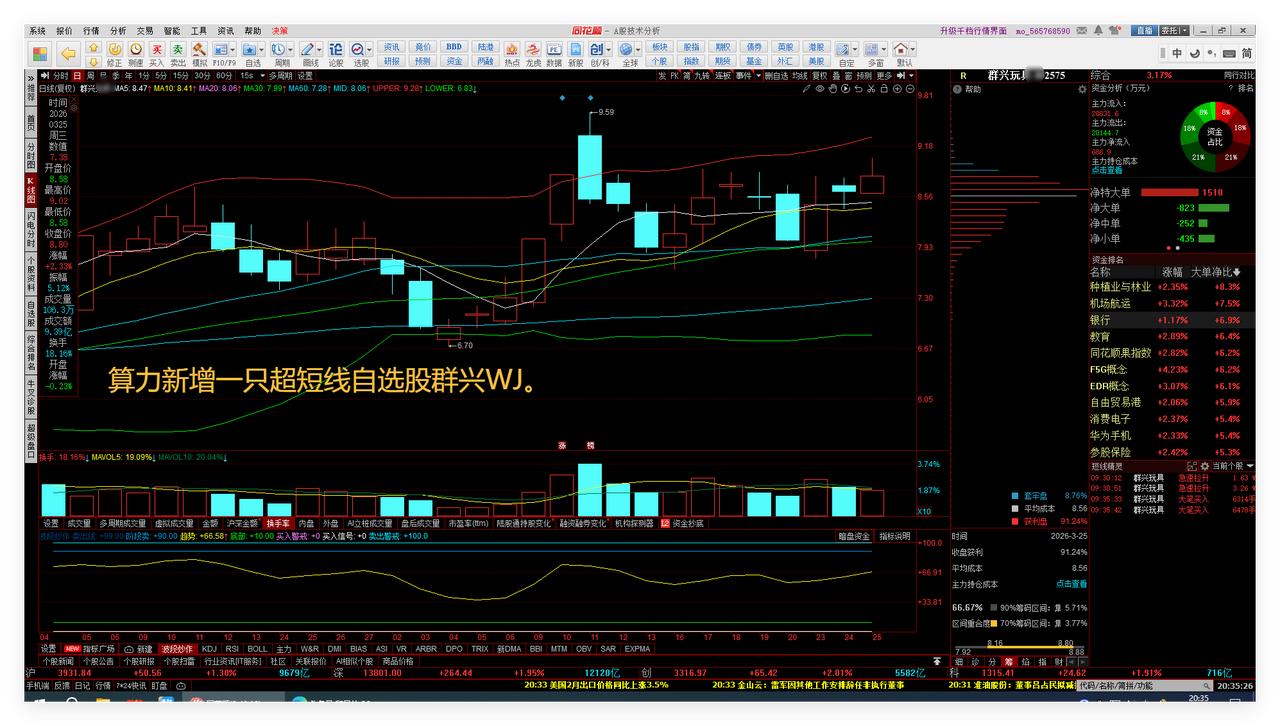Switch to 60分 minute period
Image resolution: width=1280 pixels, height=726 pixels.
(224, 75)
